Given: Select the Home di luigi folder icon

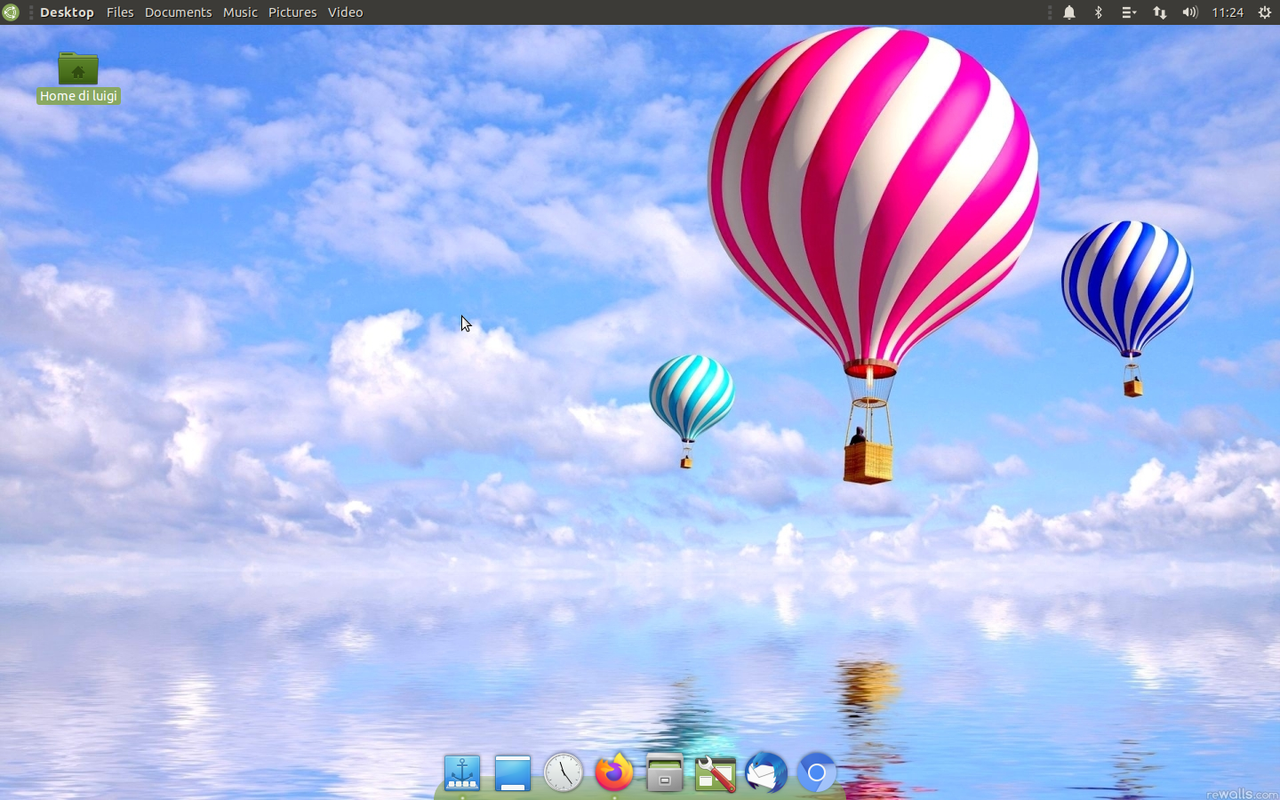Looking at the screenshot, I should (78, 68).
